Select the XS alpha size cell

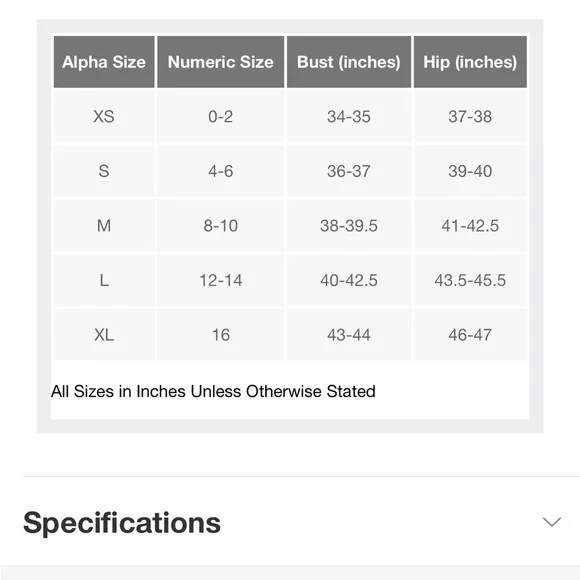point(104,117)
